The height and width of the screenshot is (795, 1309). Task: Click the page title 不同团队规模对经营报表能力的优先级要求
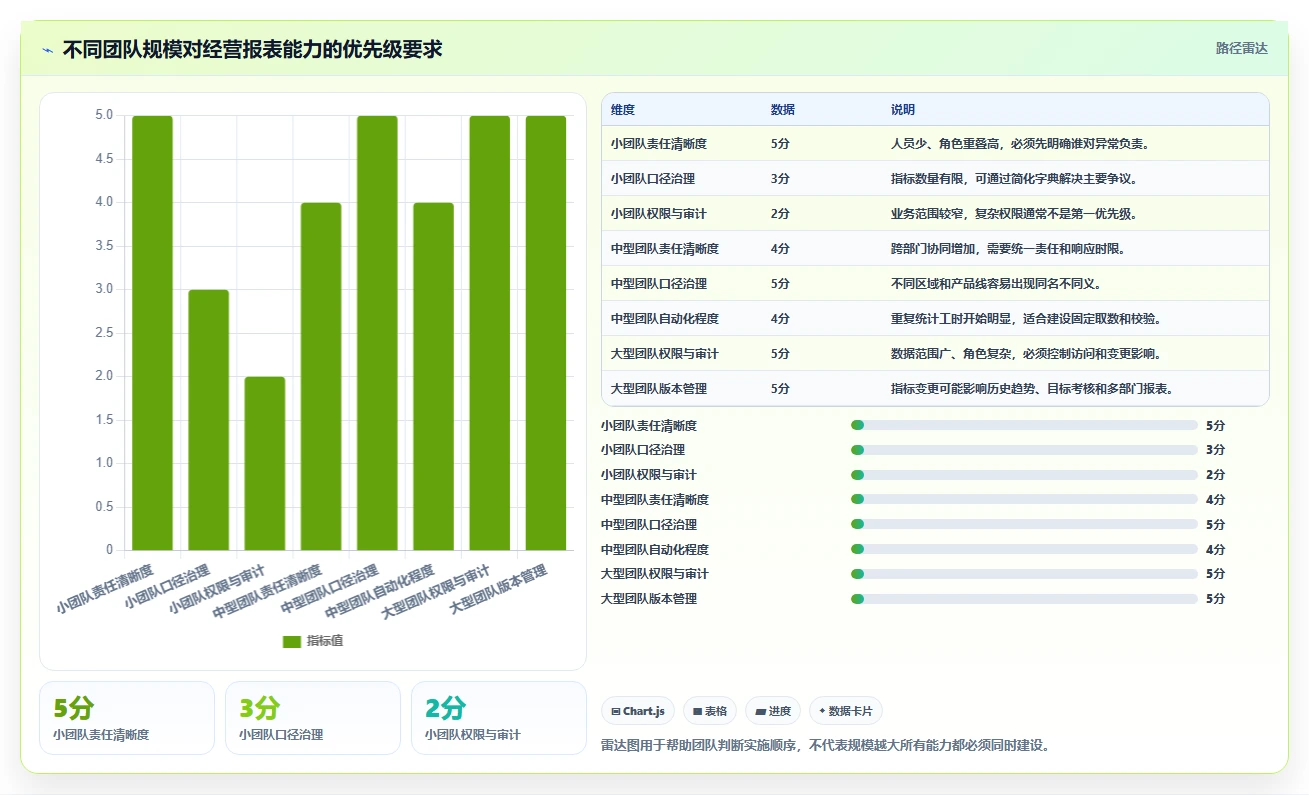[252, 50]
